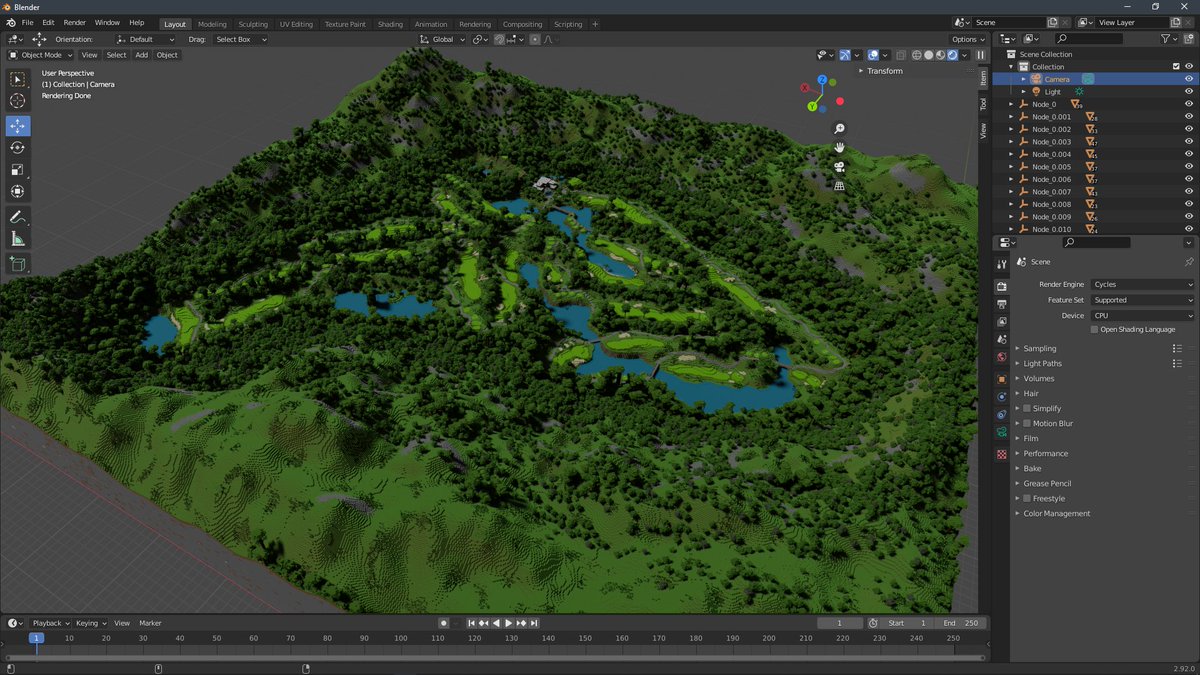
Task: Choose the Measure tool
Action: 17,239
